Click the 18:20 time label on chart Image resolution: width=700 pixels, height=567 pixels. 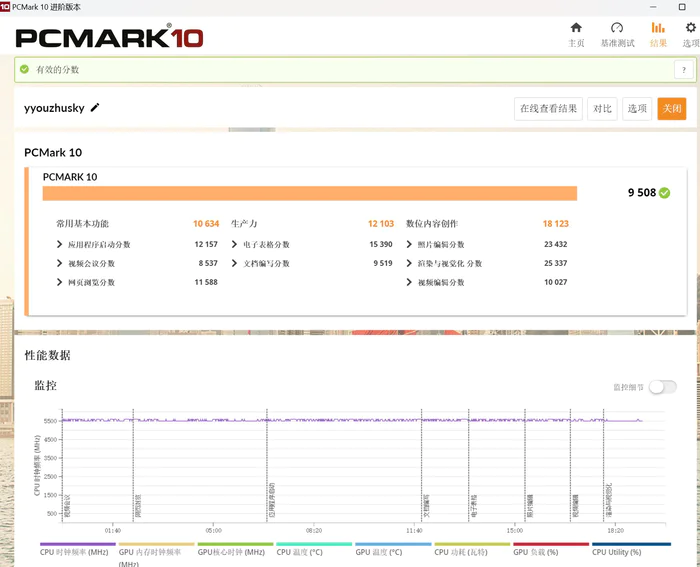615,530
